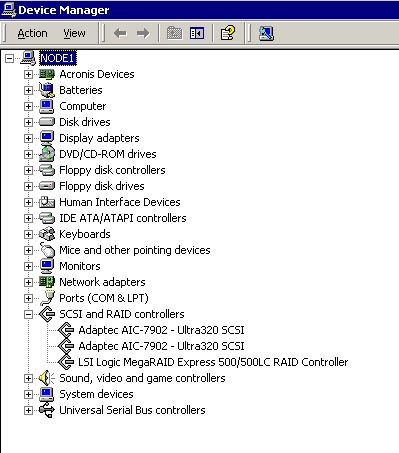Click the Floppy disk drives icon

pyautogui.click(x=47, y=186)
